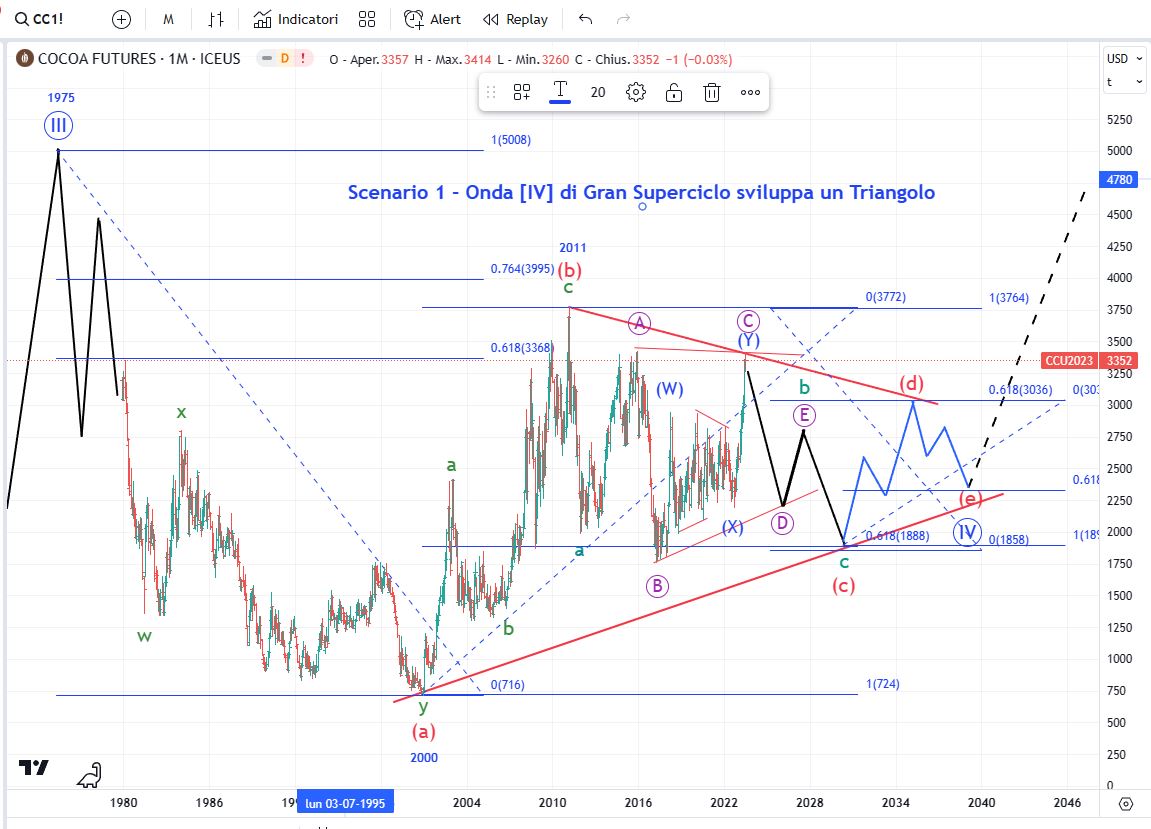Click the red exclamation warning badge
1151x829 pixels.
click(x=302, y=58)
